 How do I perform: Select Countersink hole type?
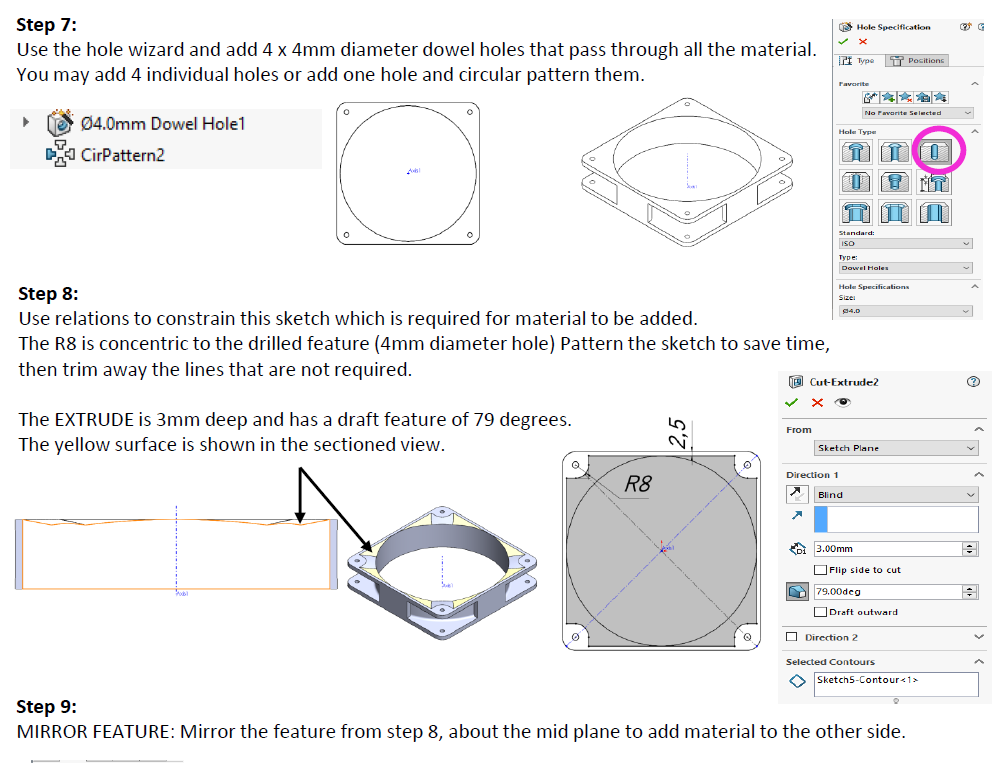pos(895,152)
